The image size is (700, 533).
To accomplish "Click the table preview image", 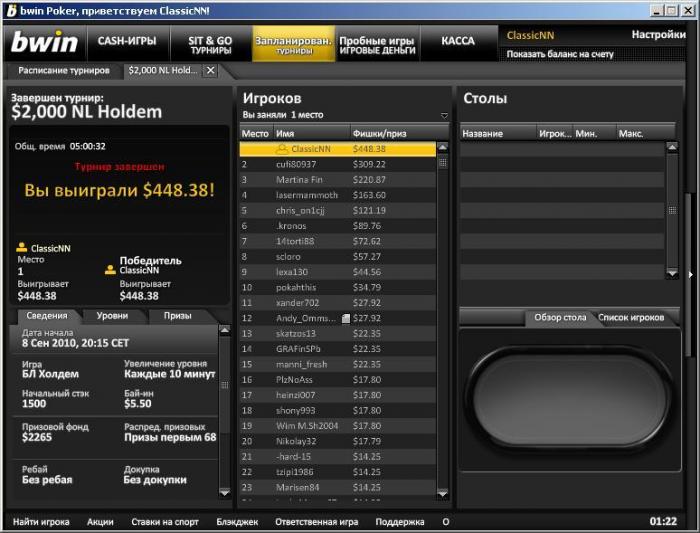I will [x=570, y=398].
